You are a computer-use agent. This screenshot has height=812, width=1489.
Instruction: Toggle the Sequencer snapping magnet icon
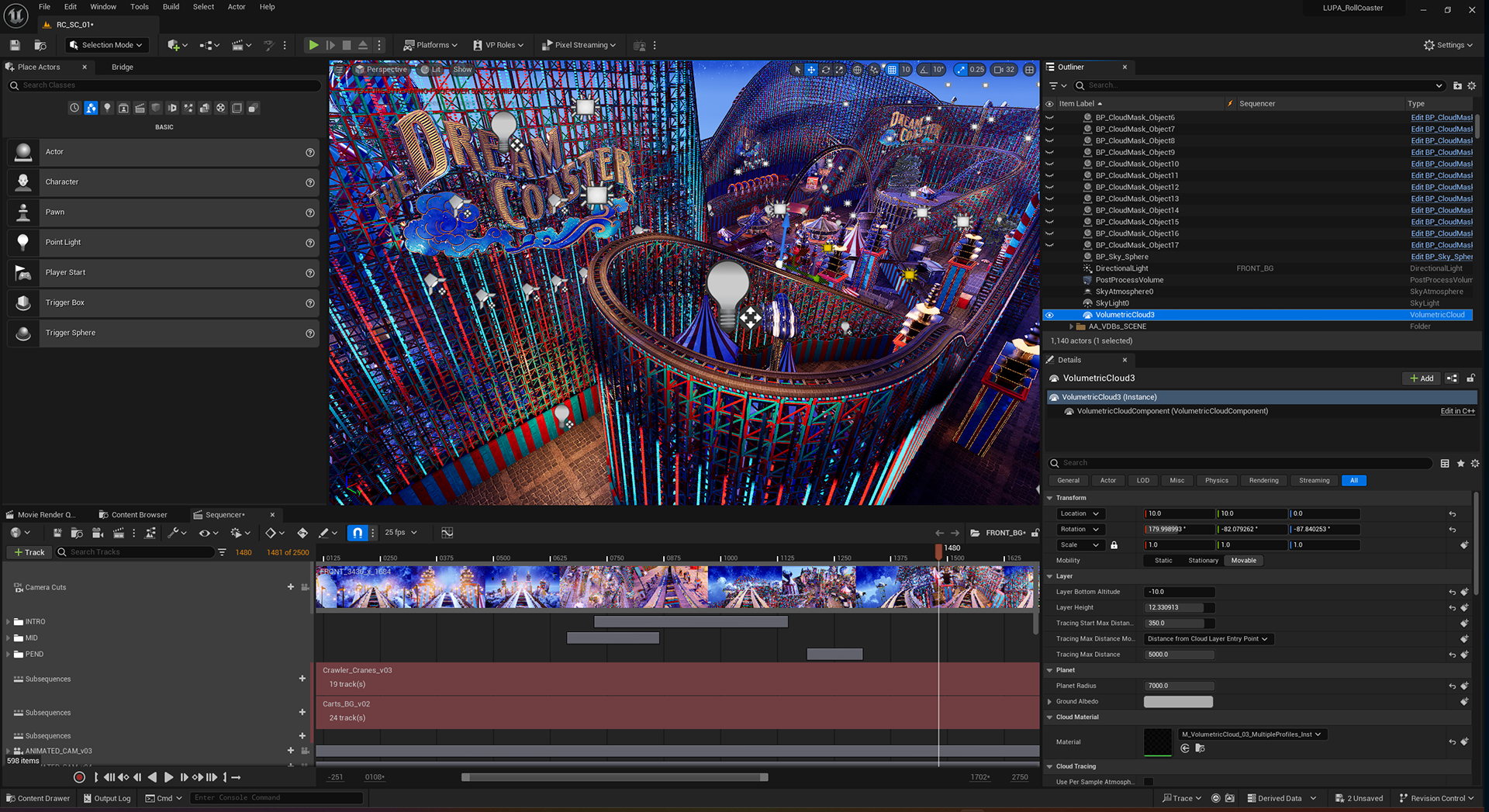click(x=357, y=533)
